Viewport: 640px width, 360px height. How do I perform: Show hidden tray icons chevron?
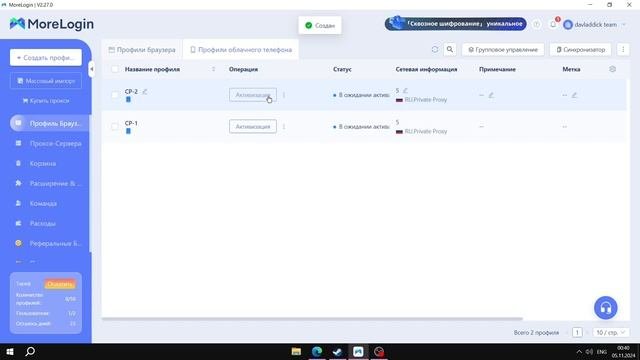(x=579, y=351)
